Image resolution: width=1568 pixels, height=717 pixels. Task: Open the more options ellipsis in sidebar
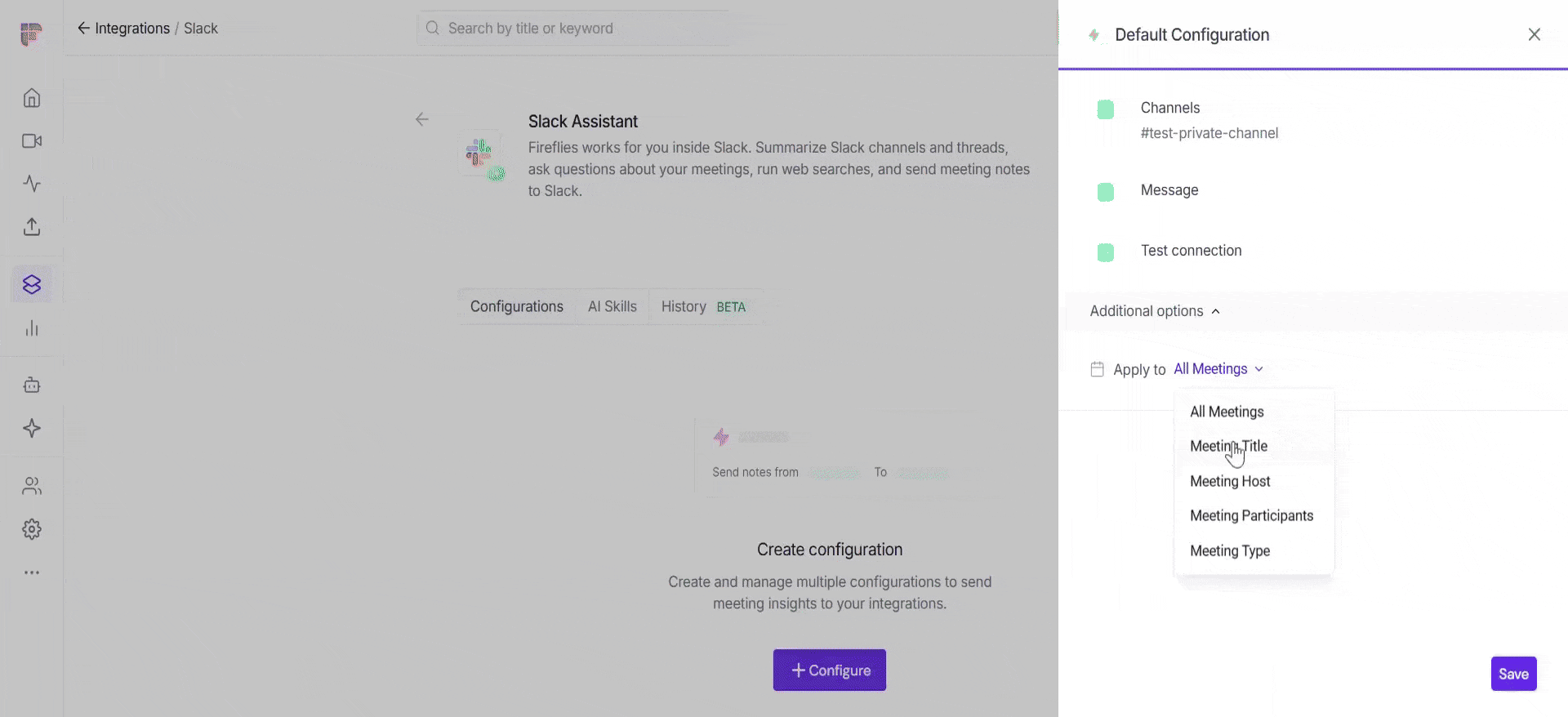(32, 572)
